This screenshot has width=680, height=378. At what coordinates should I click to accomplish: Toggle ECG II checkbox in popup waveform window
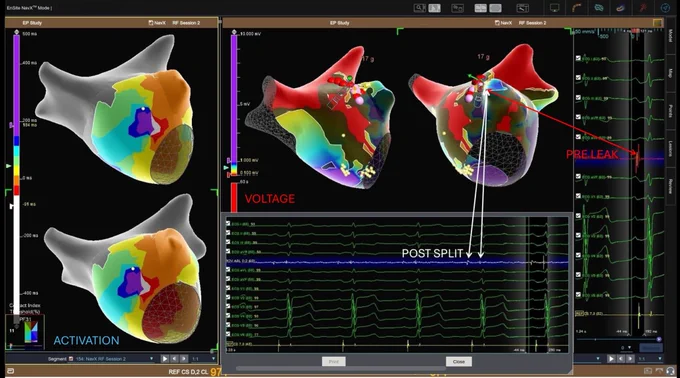(x=228, y=233)
